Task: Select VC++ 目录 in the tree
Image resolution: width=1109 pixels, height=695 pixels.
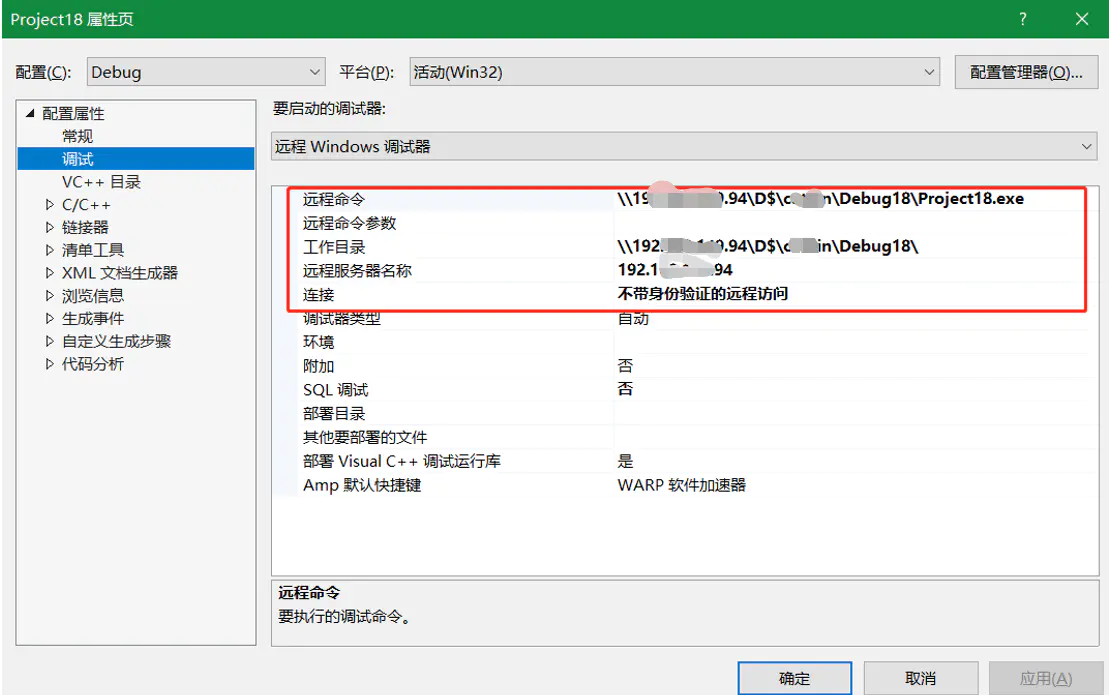Action: (101, 182)
